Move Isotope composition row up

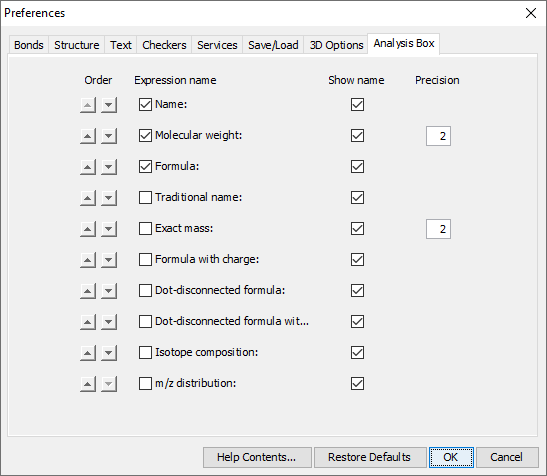88,353
